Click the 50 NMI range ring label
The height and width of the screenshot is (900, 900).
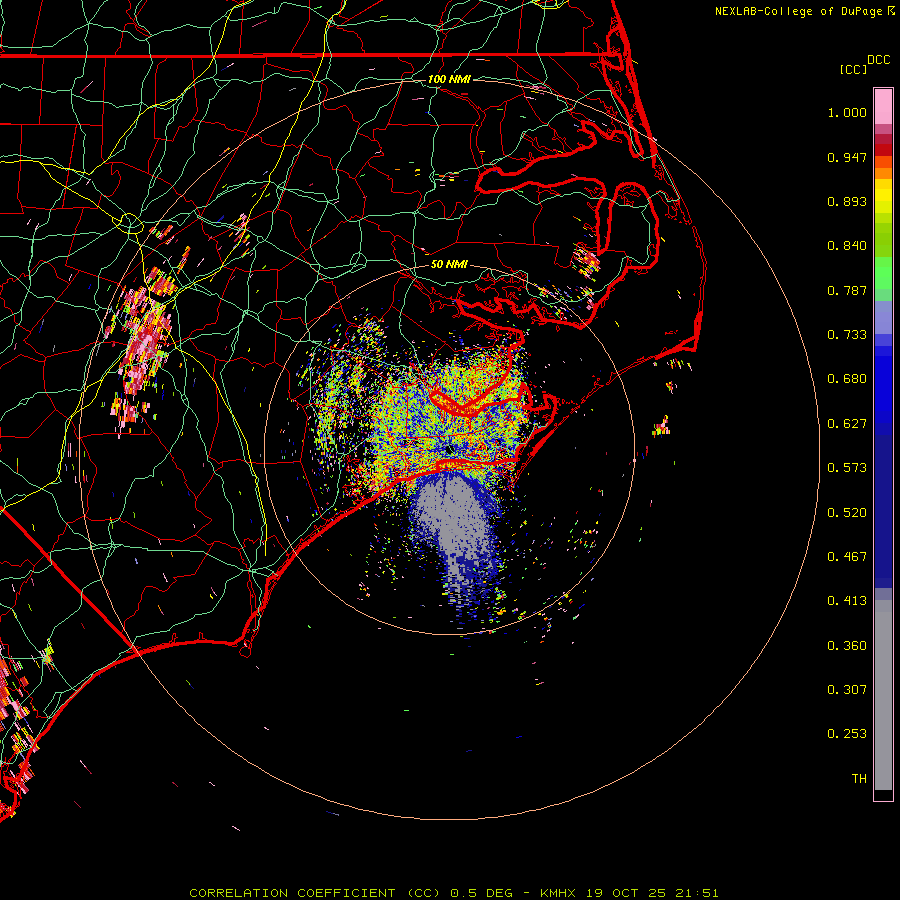click(x=449, y=264)
